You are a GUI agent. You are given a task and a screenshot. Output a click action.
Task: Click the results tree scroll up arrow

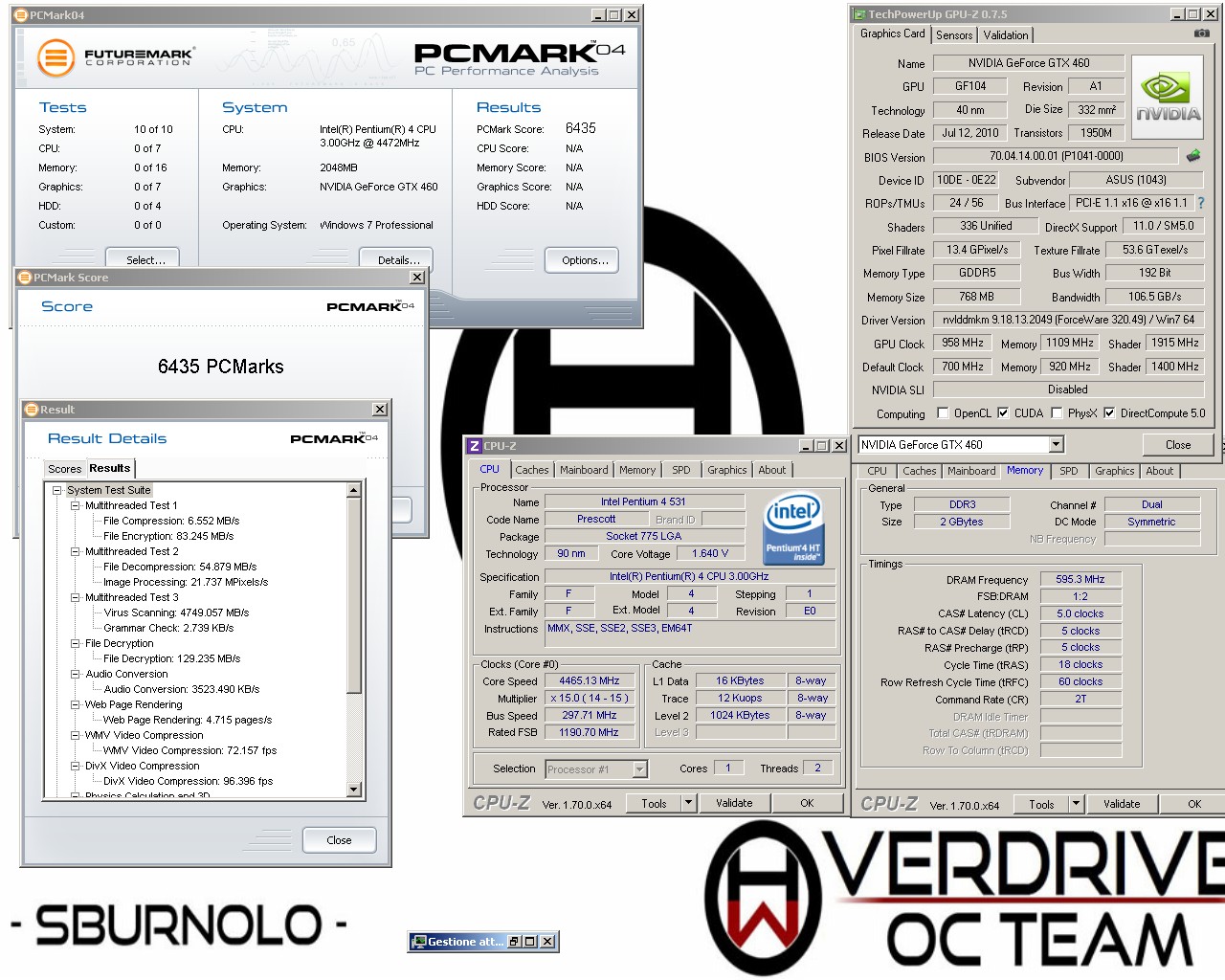tap(354, 490)
